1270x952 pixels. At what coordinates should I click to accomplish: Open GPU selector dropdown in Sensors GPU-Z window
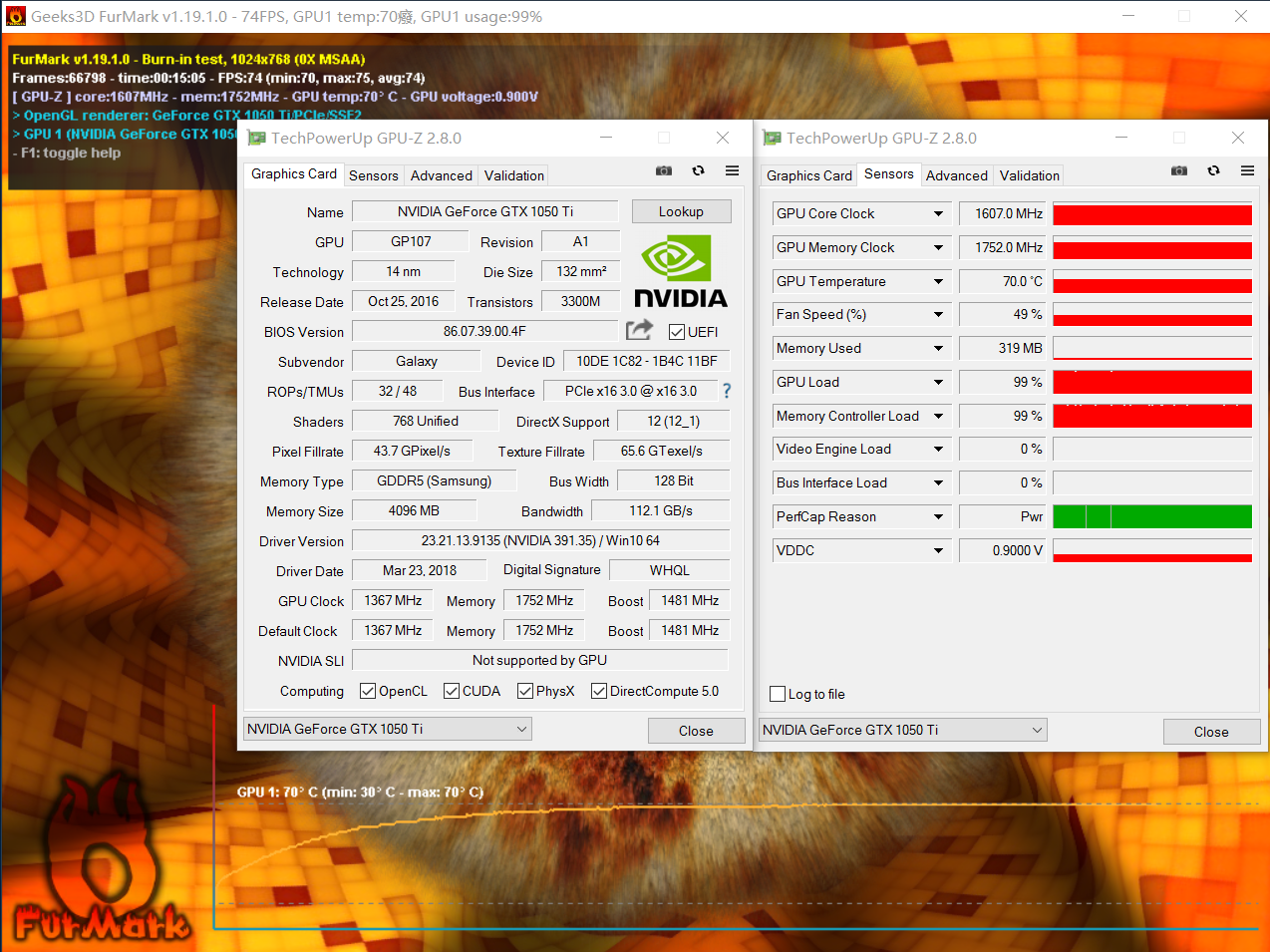coord(903,730)
